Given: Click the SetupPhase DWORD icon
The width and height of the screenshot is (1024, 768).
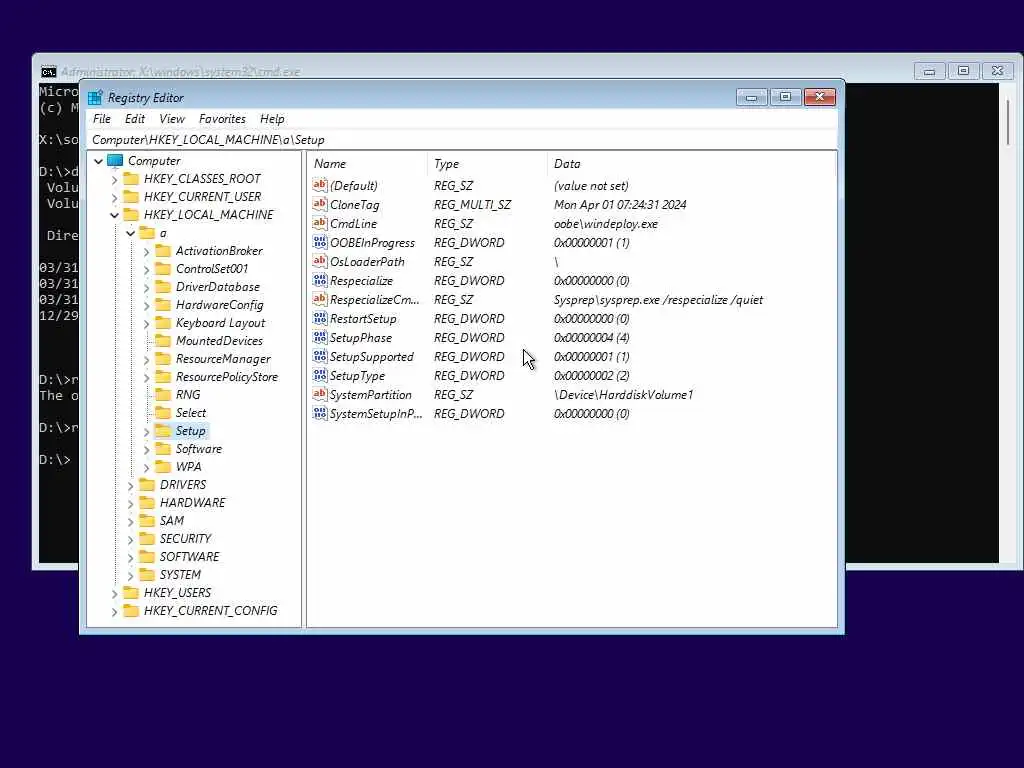Looking at the screenshot, I should [319, 338].
